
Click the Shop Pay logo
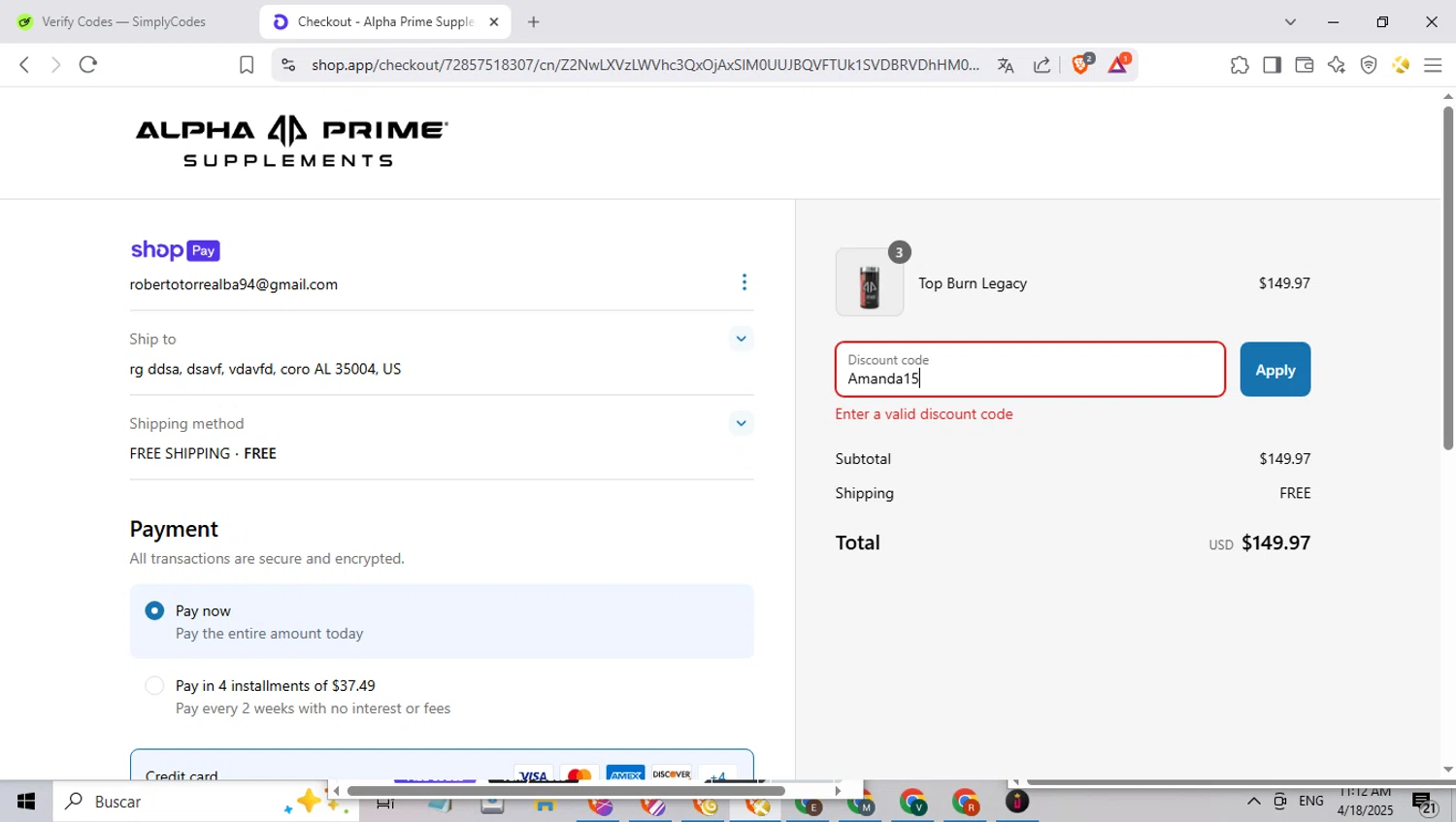tap(175, 250)
